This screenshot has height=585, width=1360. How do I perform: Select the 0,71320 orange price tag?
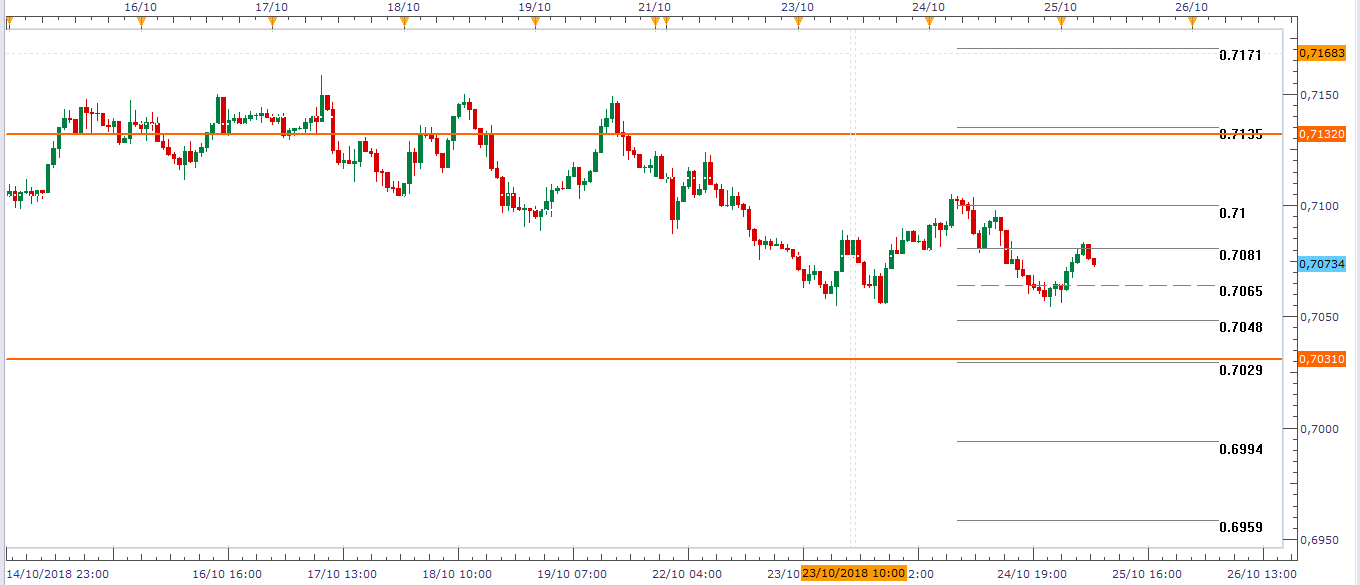coord(1321,134)
